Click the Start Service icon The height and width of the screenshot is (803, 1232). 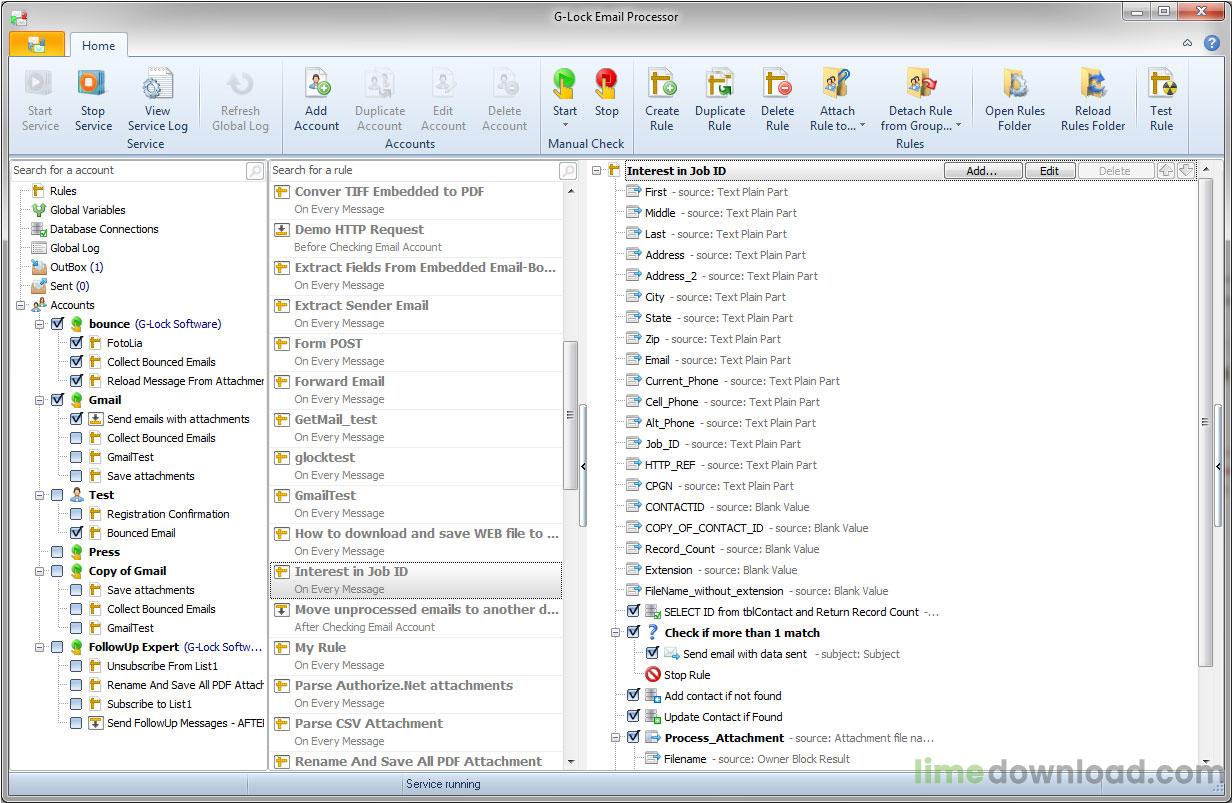(x=39, y=97)
